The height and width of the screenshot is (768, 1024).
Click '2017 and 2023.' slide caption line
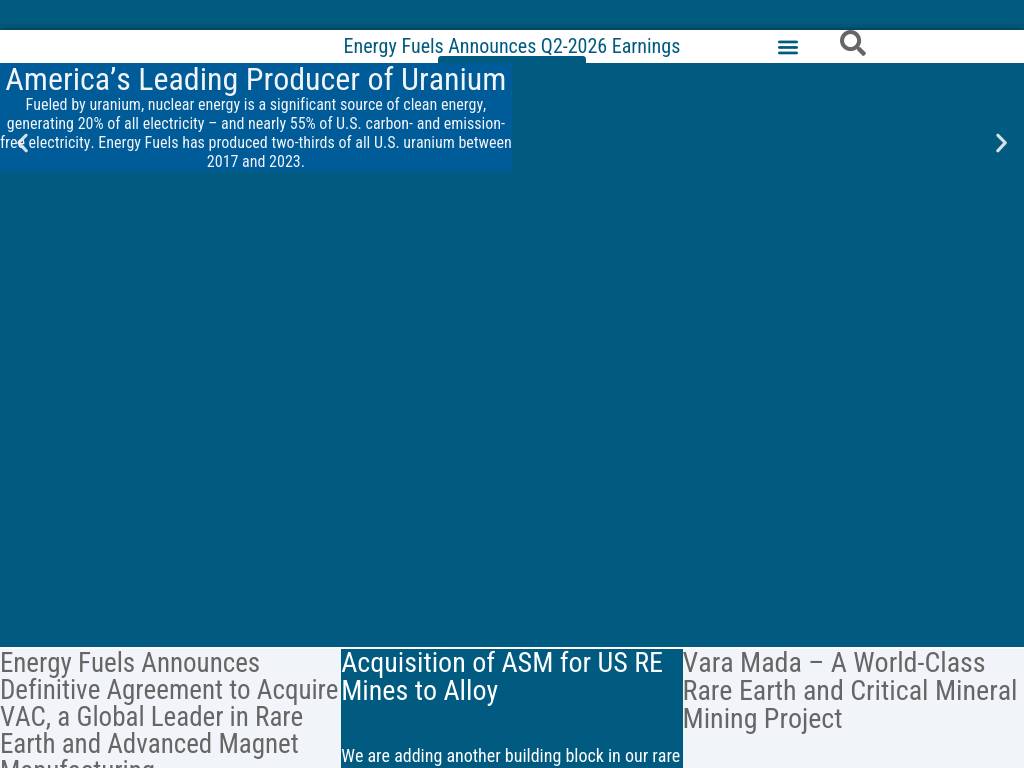tap(255, 161)
